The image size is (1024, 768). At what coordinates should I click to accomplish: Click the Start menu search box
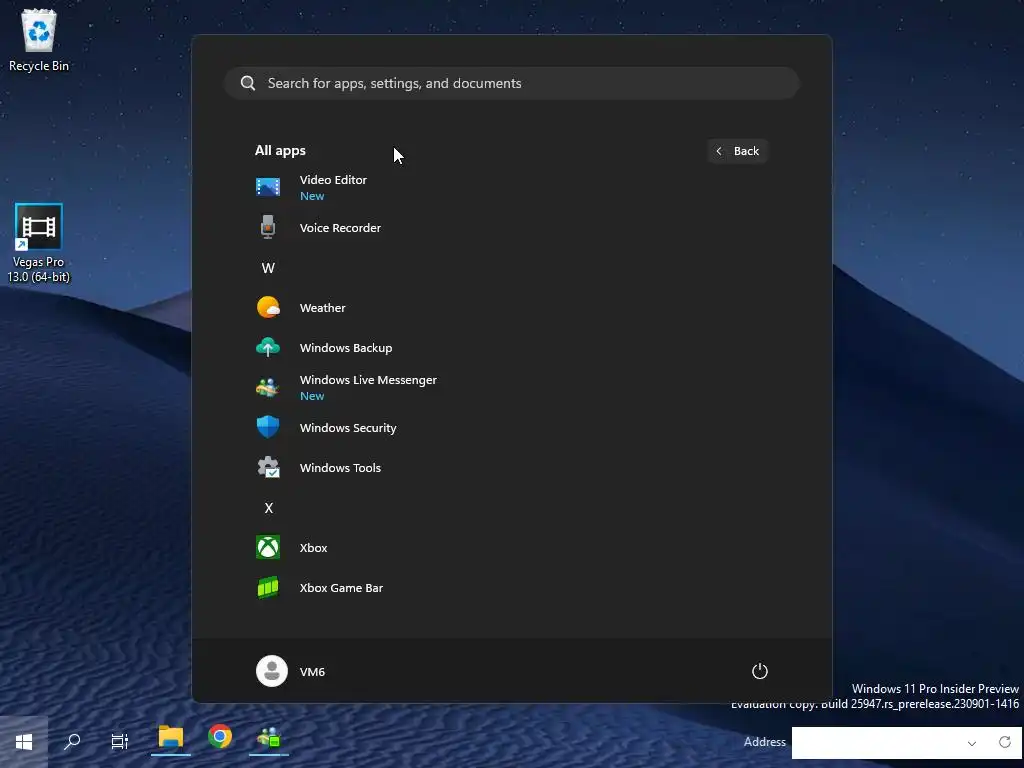pos(512,83)
